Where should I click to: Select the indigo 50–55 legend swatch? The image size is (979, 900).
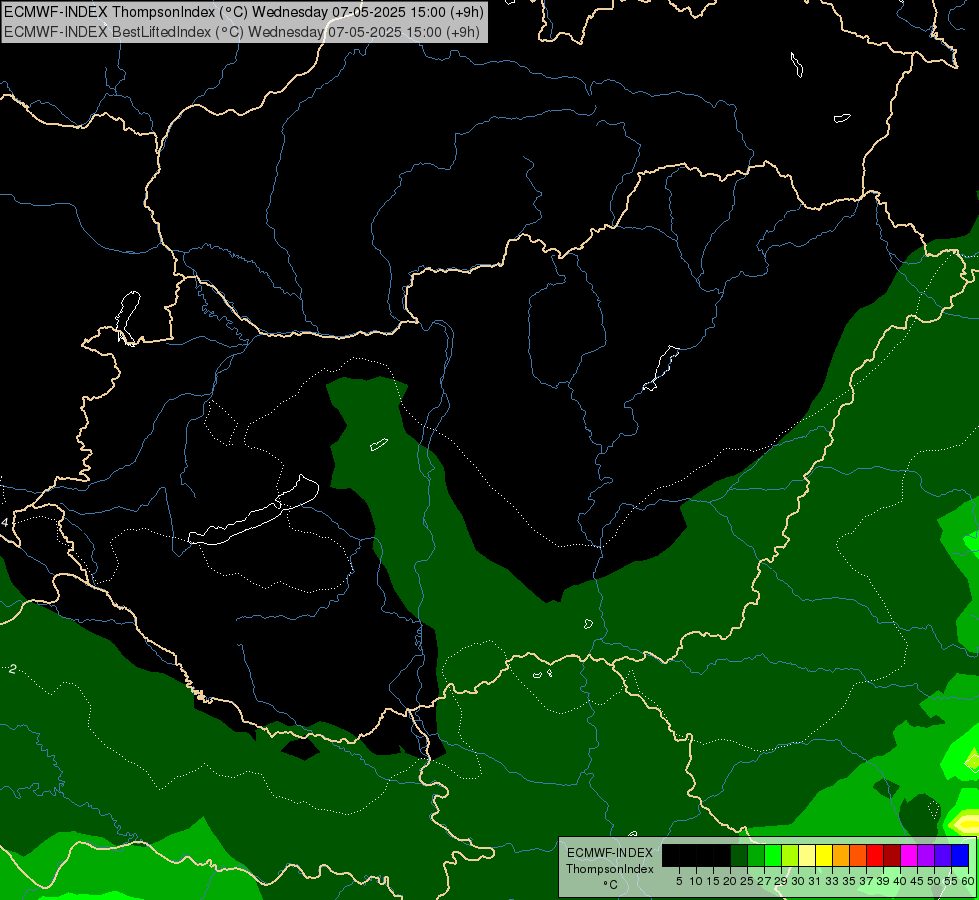(x=943, y=855)
